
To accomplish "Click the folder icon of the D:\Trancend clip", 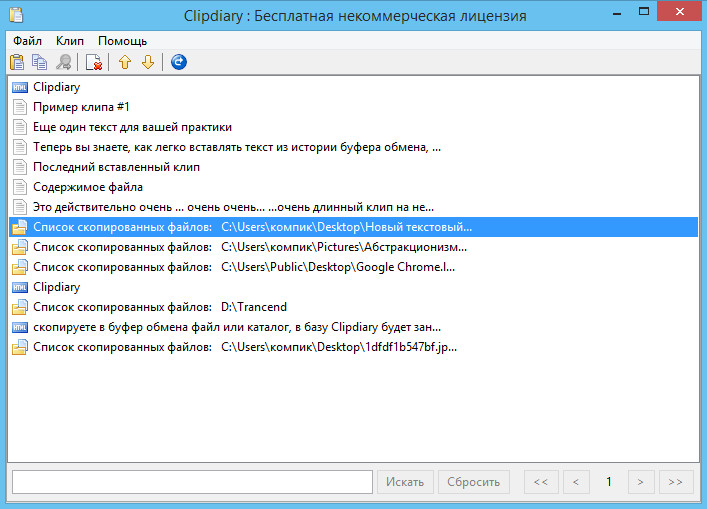I will pos(19,307).
